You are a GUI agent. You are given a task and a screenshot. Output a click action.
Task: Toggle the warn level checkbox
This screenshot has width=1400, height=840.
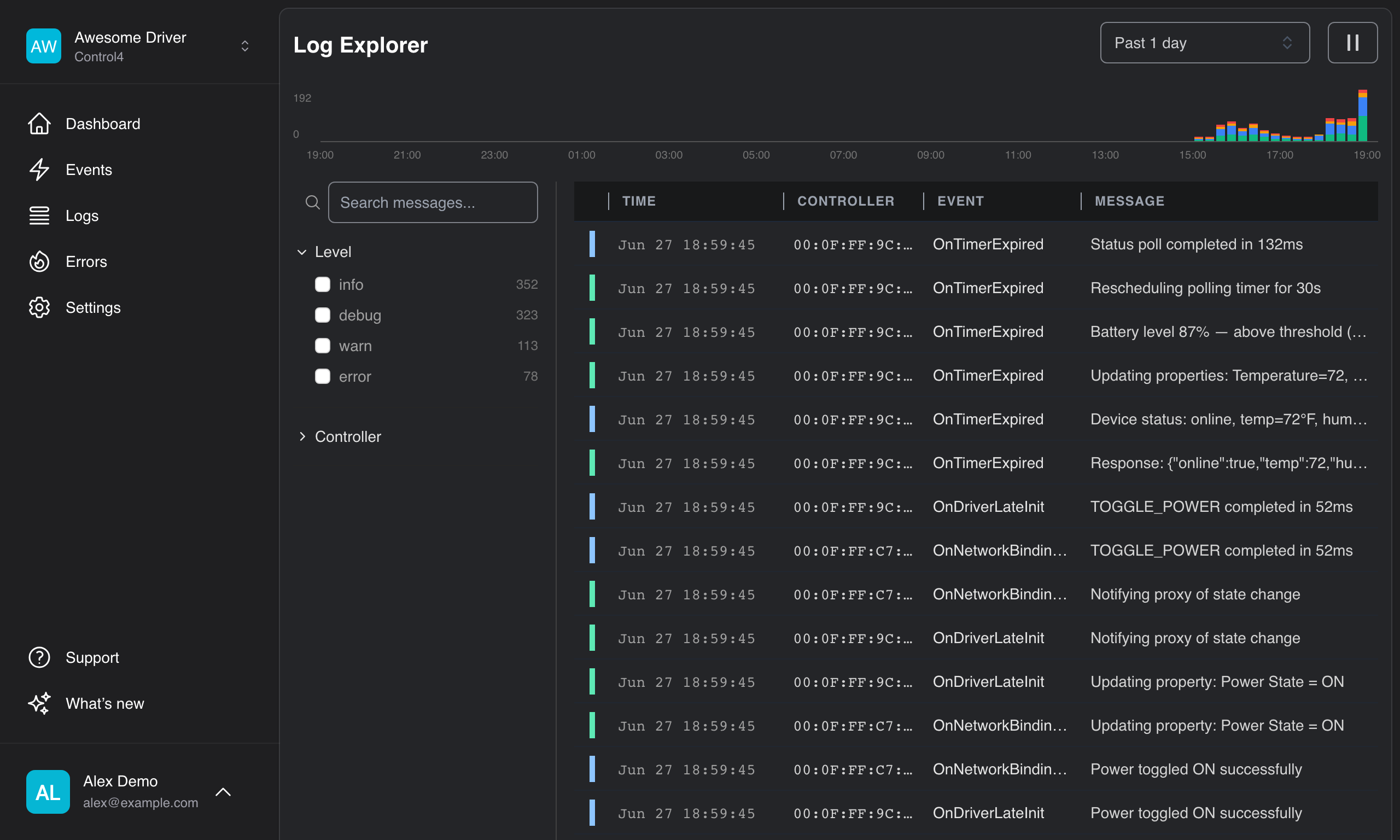pyautogui.click(x=323, y=345)
